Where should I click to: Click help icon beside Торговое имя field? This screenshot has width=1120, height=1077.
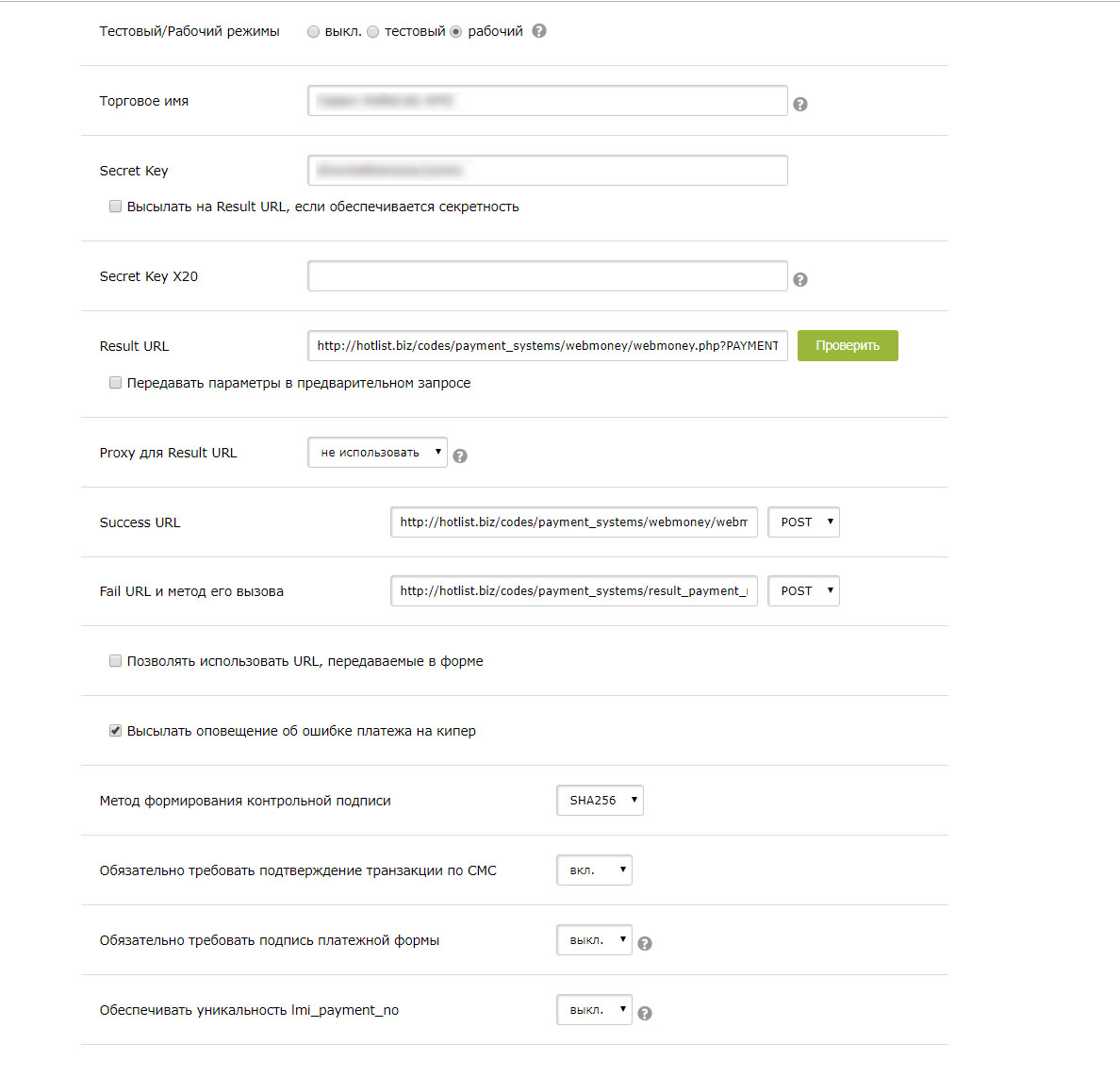point(800,105)
